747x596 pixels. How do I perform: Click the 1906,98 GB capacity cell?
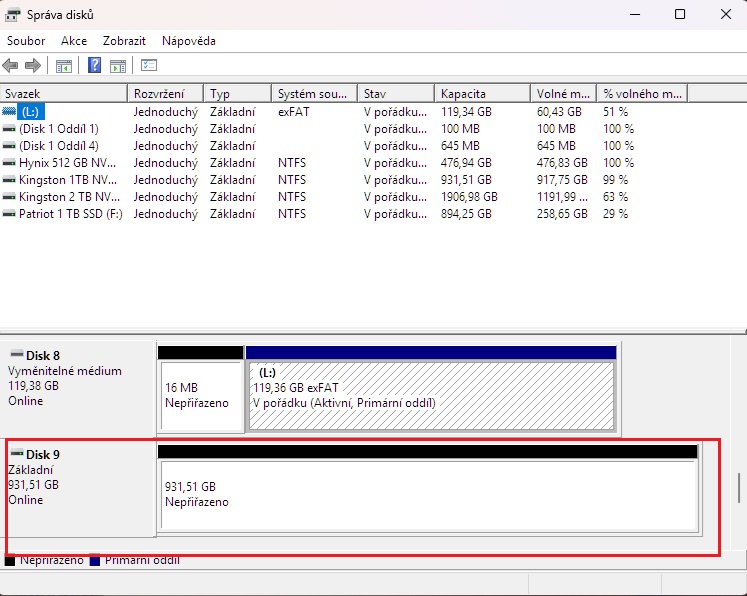[469, 197]
